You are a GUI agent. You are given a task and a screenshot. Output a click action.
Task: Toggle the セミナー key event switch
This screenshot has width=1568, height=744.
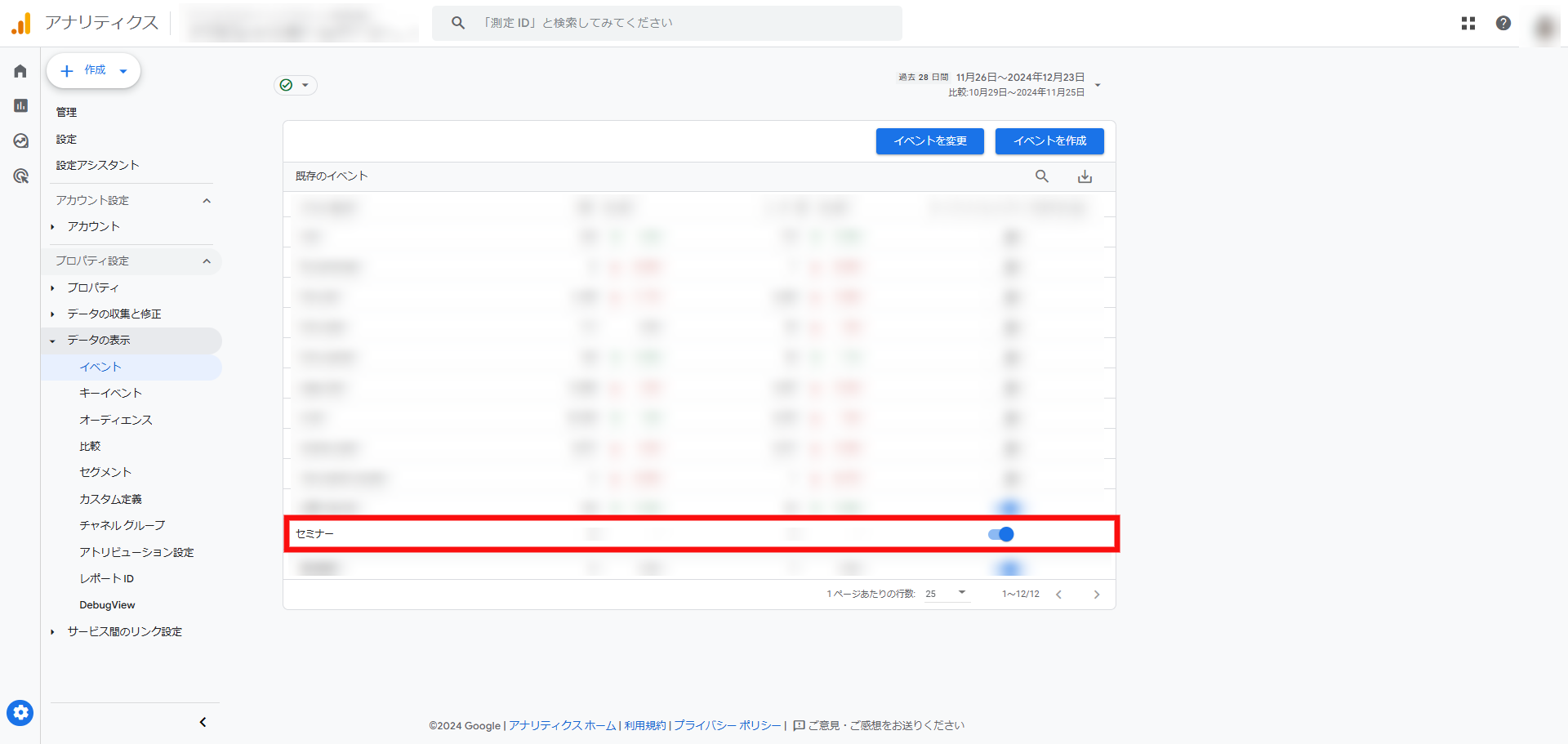tap(1001, 534)
